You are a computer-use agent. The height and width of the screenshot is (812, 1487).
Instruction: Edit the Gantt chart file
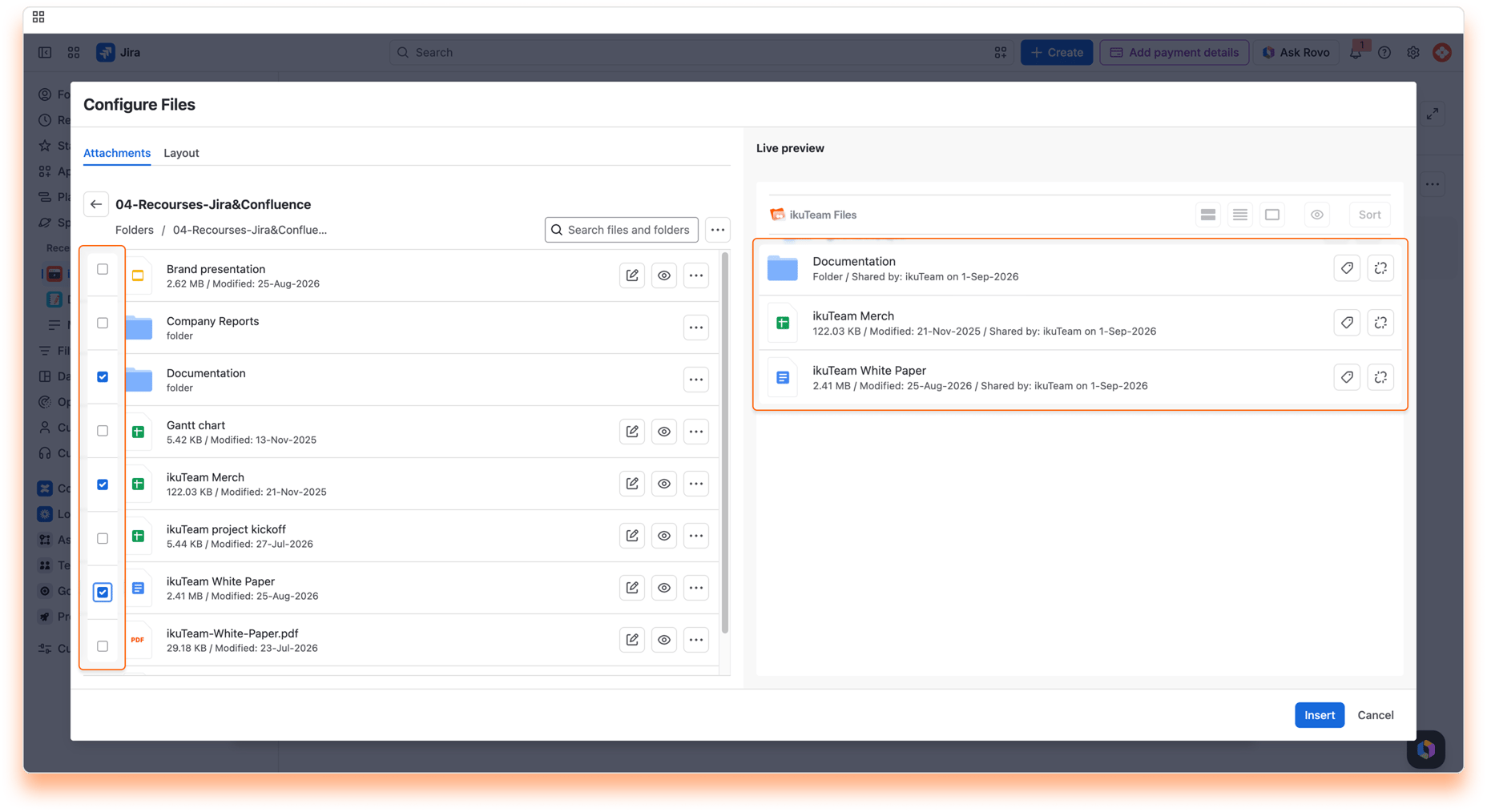coord(632,432)
